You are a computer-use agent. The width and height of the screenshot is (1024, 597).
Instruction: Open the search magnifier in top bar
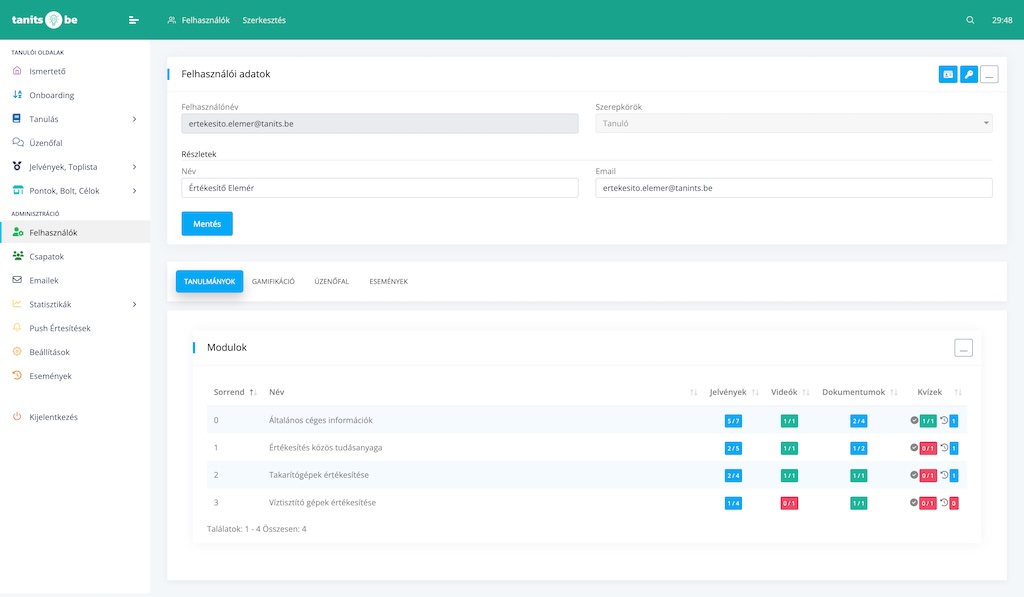click(x=969, y=20)
